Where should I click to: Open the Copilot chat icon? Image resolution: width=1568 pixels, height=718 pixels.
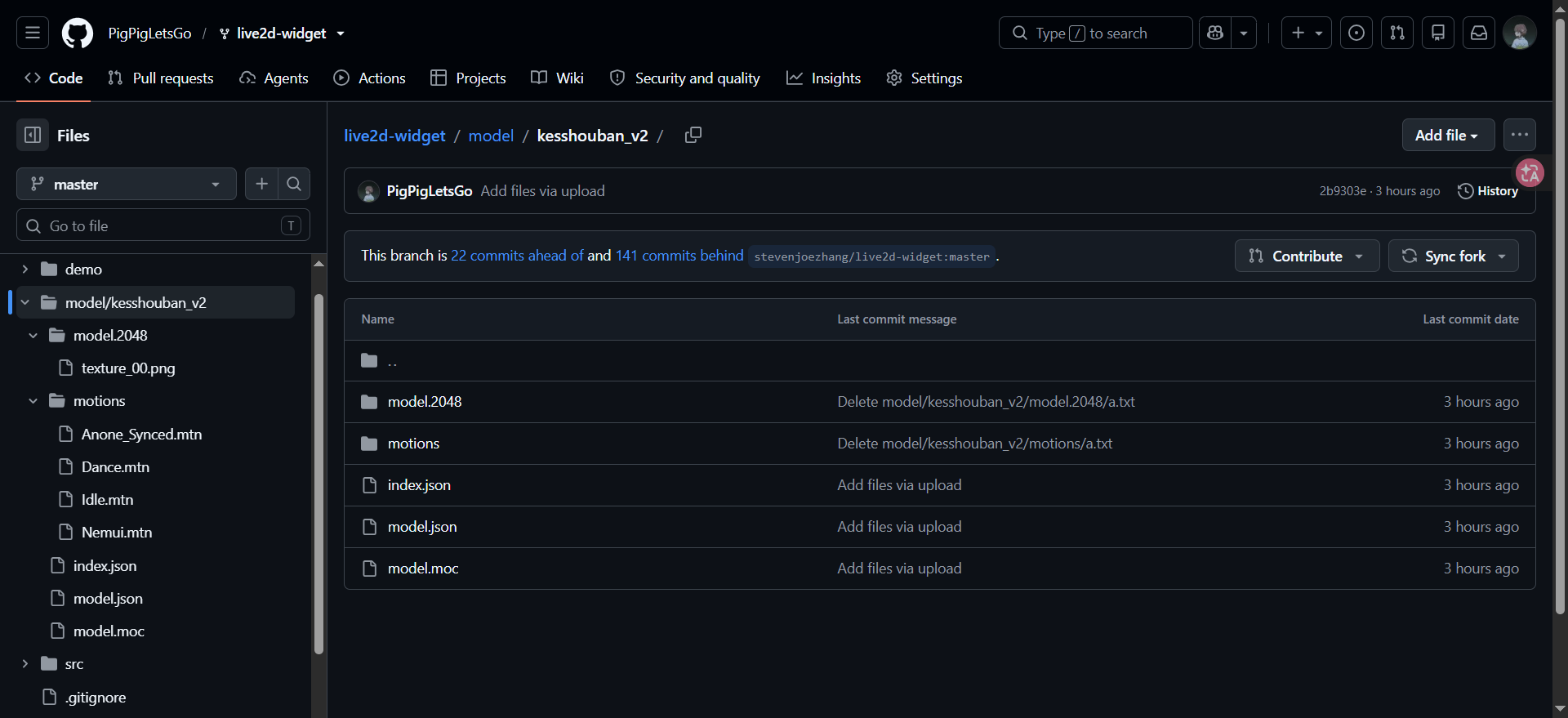click(1215, 33)
